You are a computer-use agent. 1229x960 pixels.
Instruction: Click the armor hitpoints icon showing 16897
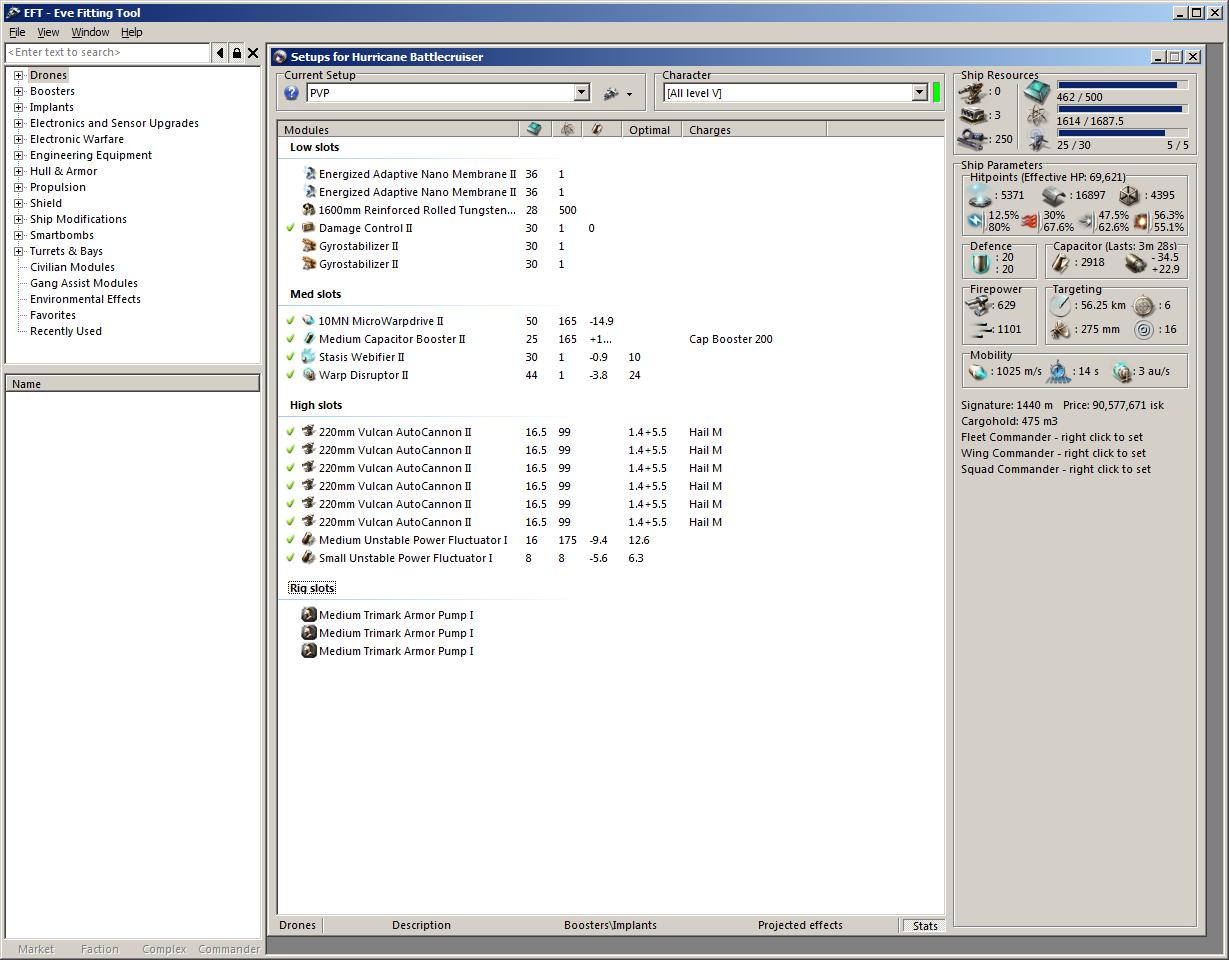click(1055, 195)
